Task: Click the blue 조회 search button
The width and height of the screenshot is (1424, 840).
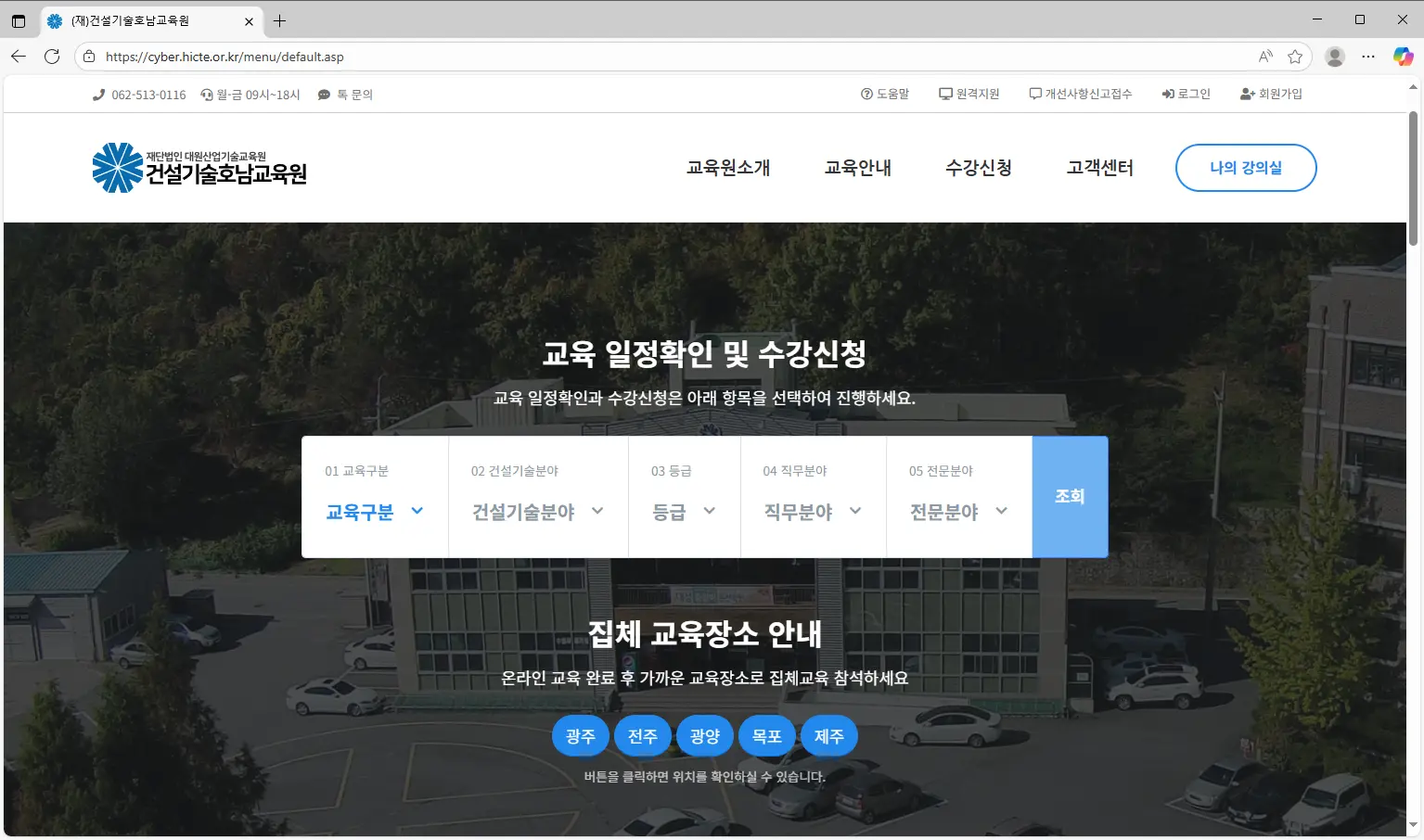Action: click(x=1070, y=497)
